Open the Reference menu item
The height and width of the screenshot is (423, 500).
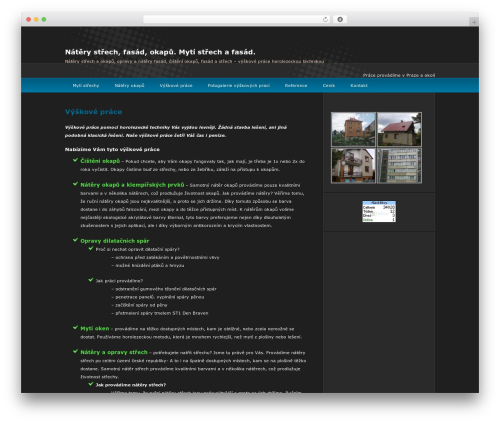[x=296, y=86]
